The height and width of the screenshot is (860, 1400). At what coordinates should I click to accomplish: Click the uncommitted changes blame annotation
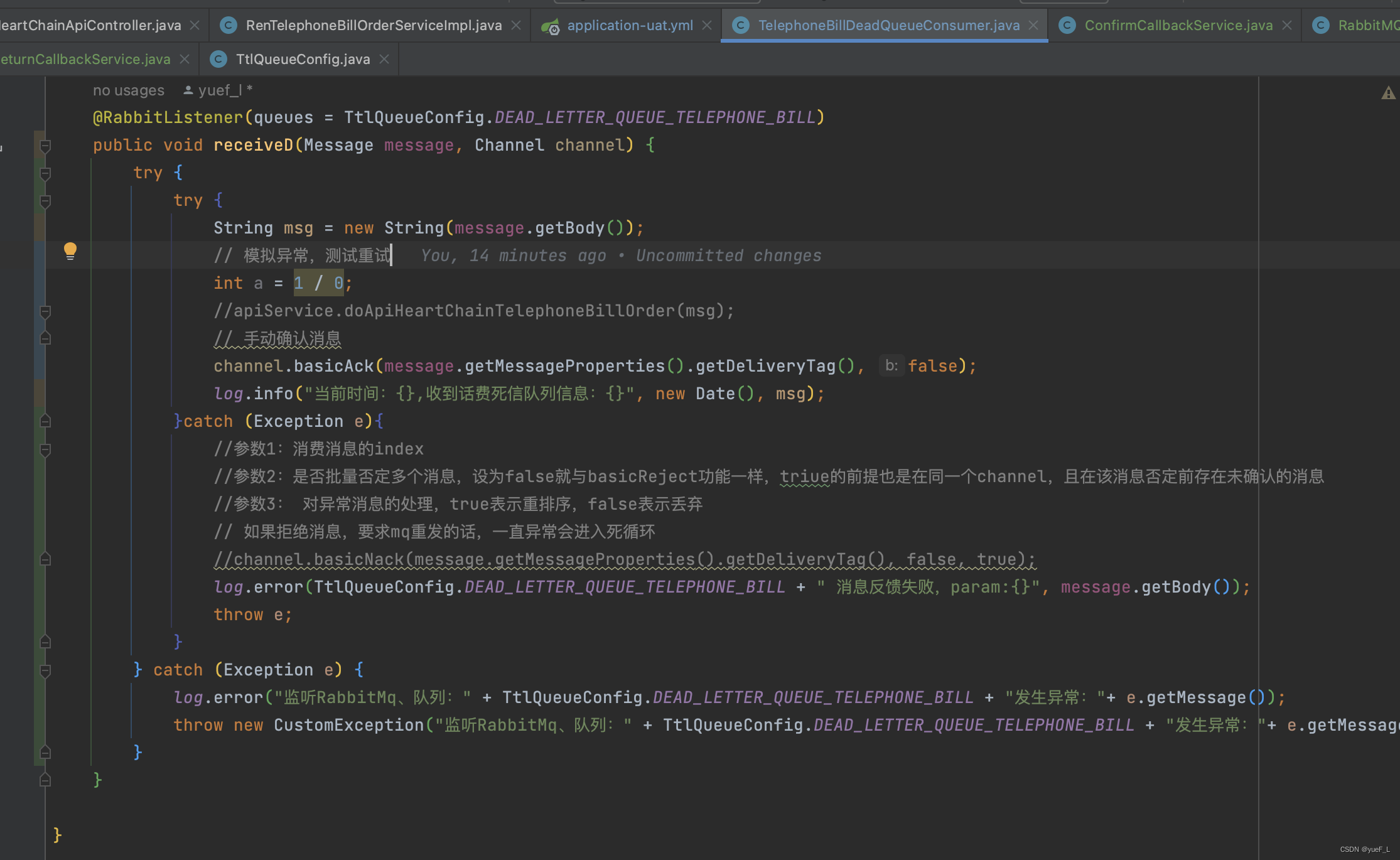[620, 255]
